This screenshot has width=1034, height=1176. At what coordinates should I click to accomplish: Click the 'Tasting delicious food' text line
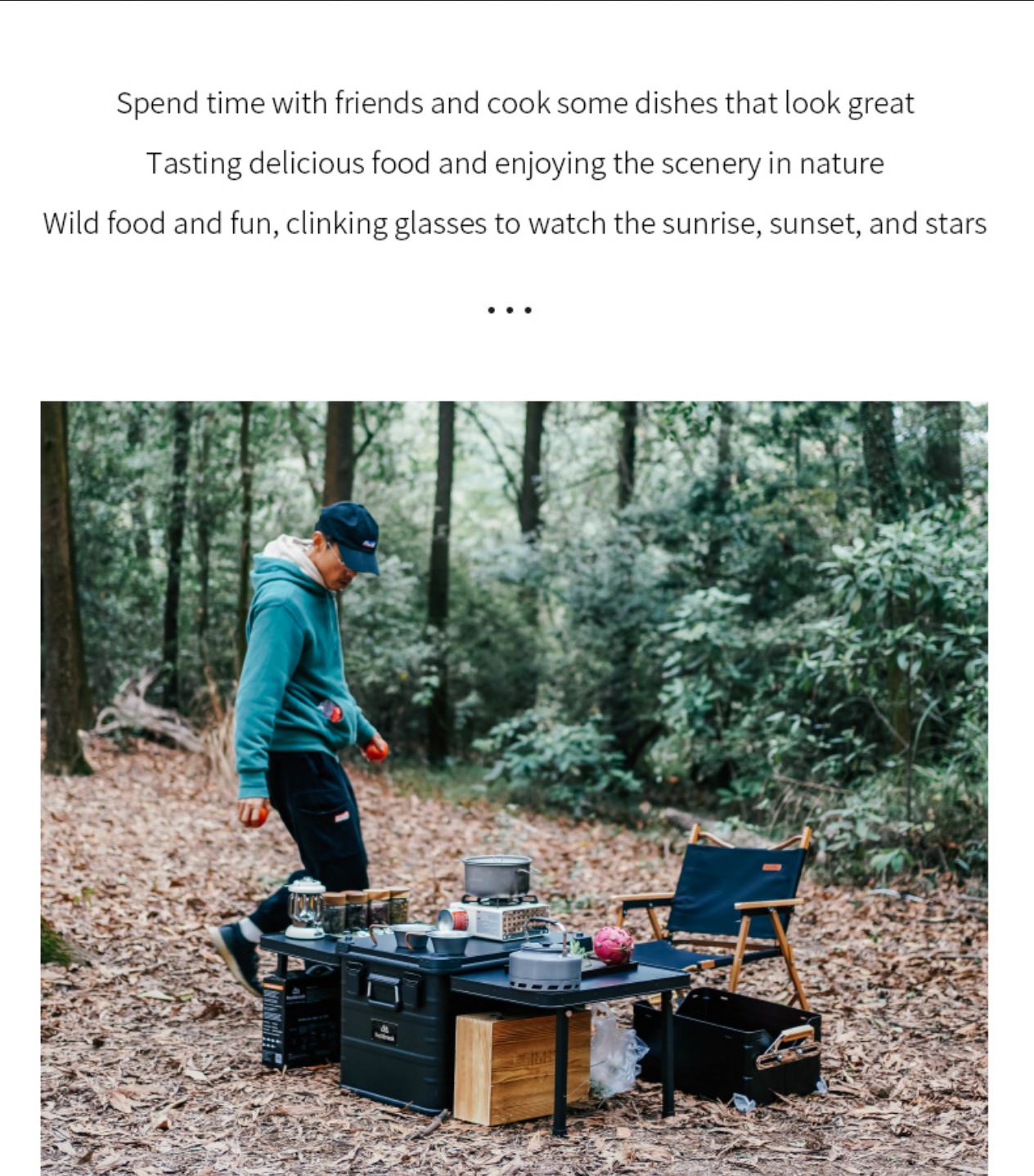[515, 164]
